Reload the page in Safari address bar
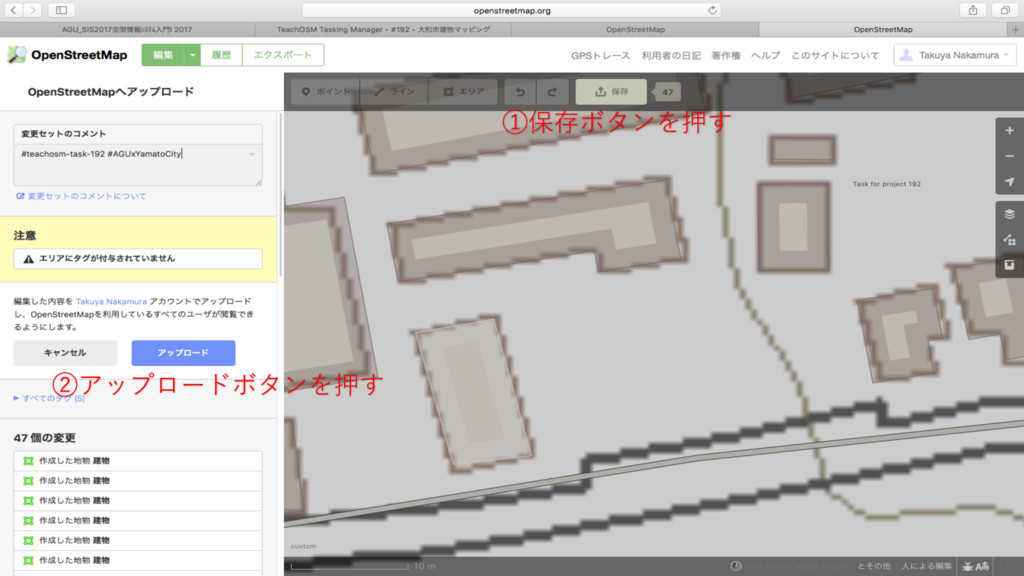Viewport: 1024px width, 576px height. point(712,10)
